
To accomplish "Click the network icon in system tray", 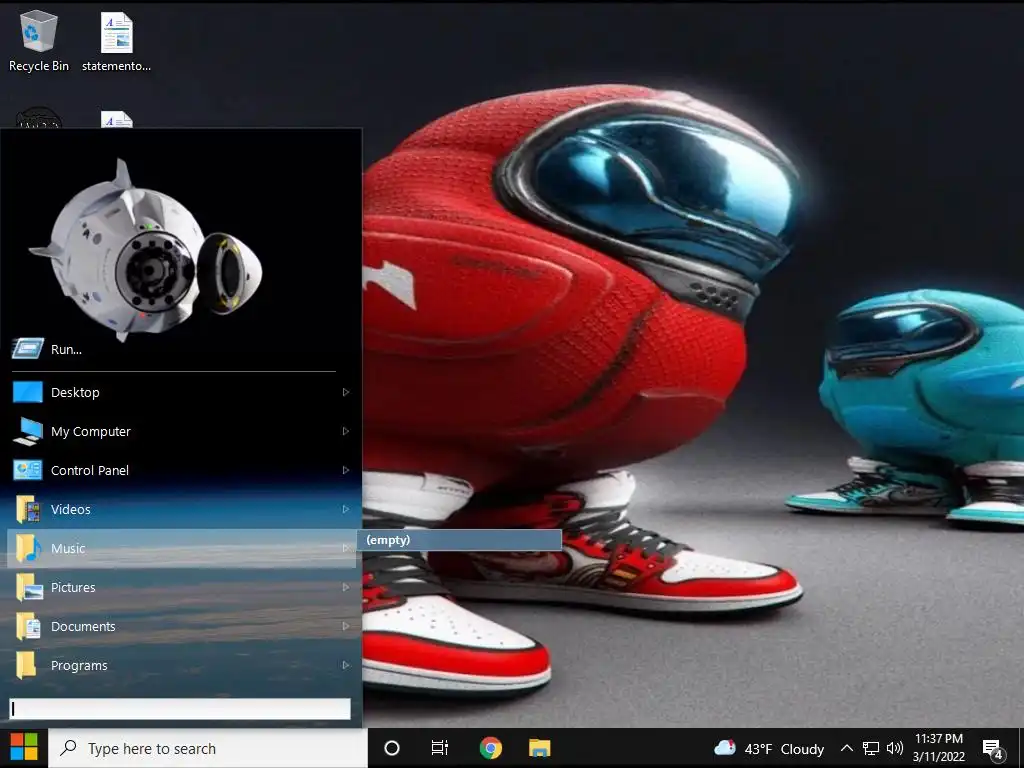I will click(871, 748).
